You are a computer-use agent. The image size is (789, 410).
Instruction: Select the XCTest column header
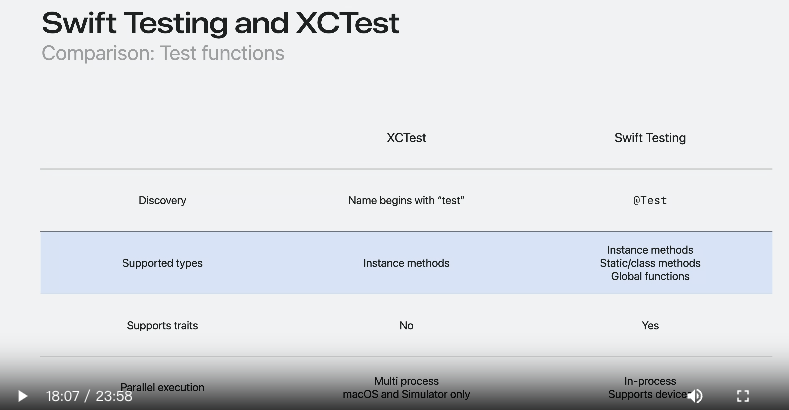point(406,138)
